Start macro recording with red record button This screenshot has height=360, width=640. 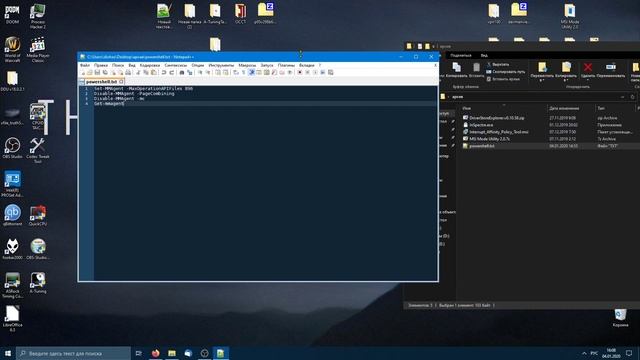click(300, 72)
